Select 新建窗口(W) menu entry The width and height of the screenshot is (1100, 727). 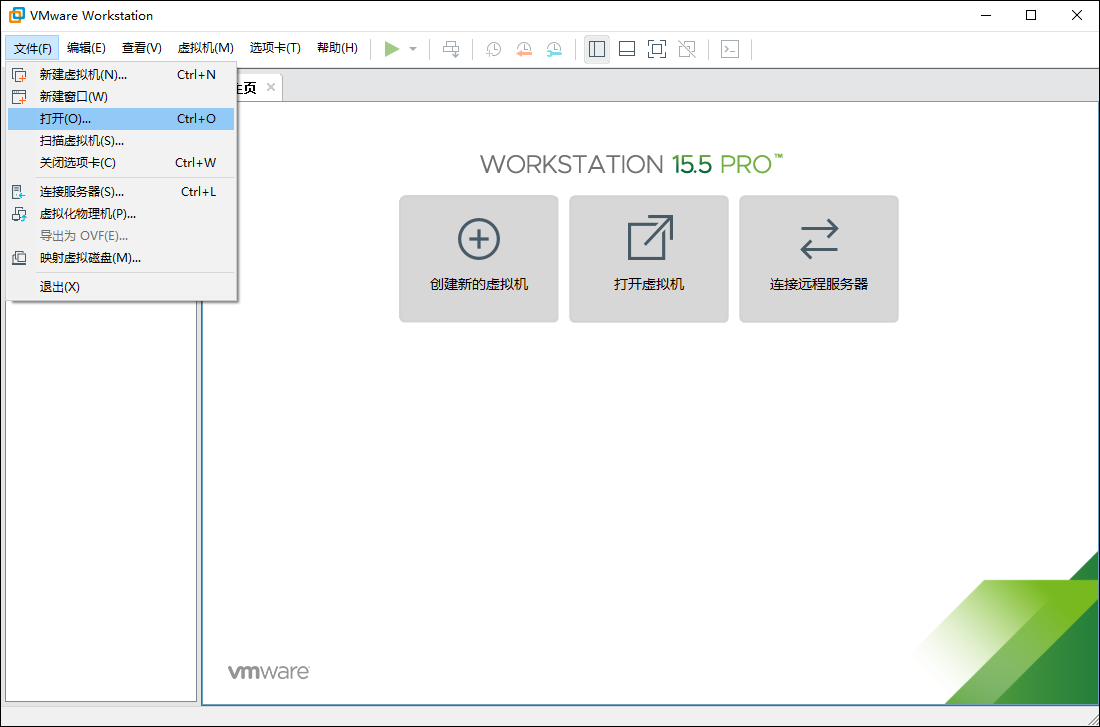[121, 97]
